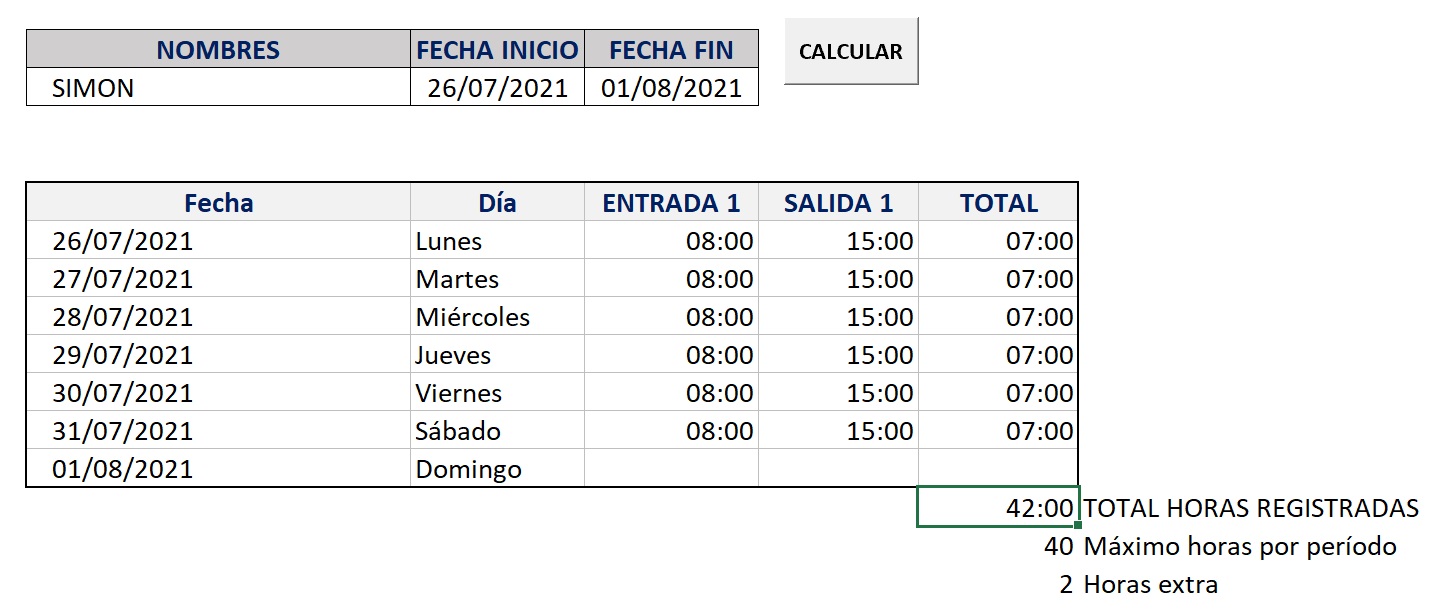Viewport: 1433px width, 615px height.
Task: Click the end date 01/08/2021 cell
Action: (671, 88)
